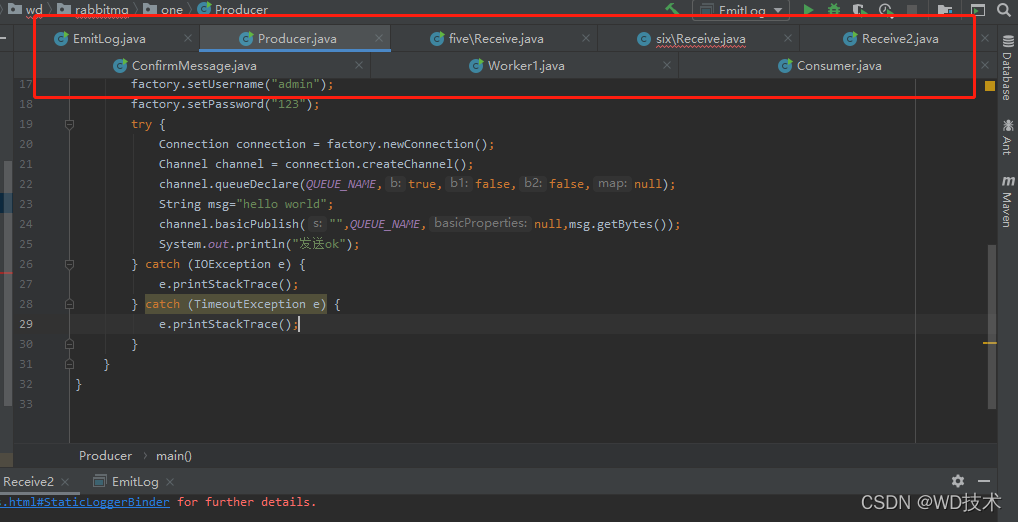The width and height of the screenshot is (1018, 522).
Task: Open the Database tool window
Action: [x=1008, y=68]
